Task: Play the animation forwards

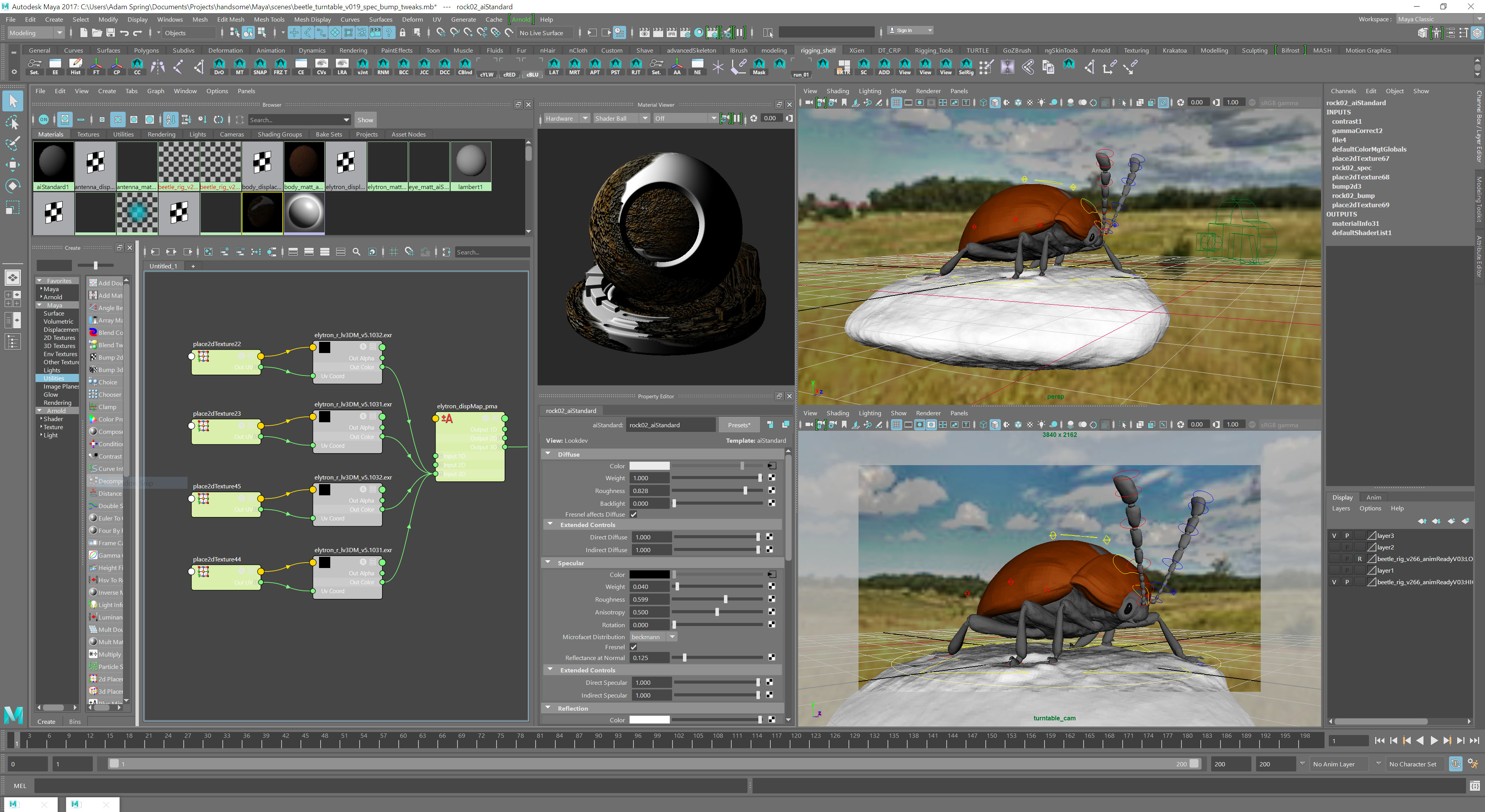Action: tap(1434, 740)
